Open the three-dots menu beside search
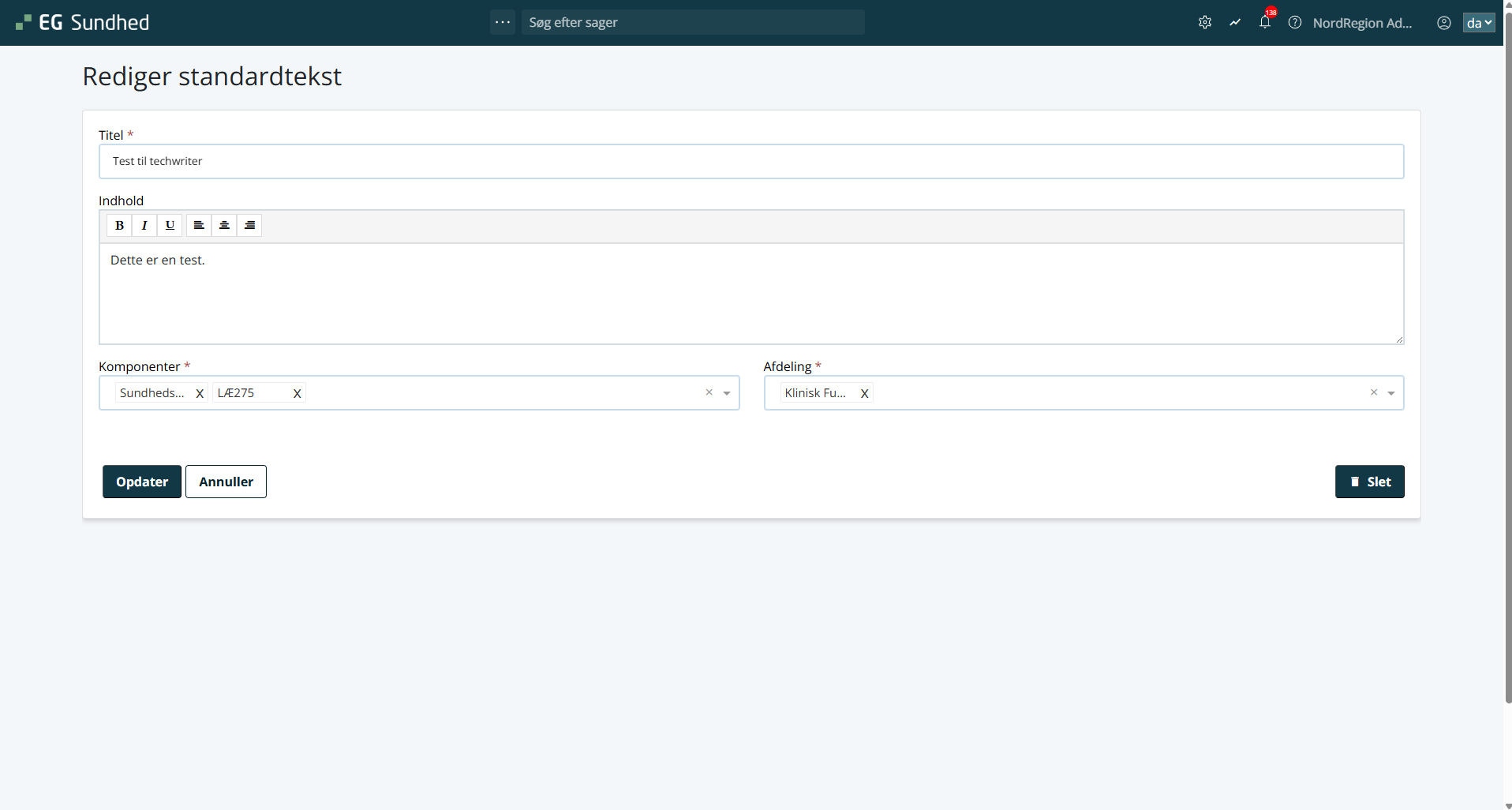The width and height of the screenshot is (1512, 810). coord(502,22)
